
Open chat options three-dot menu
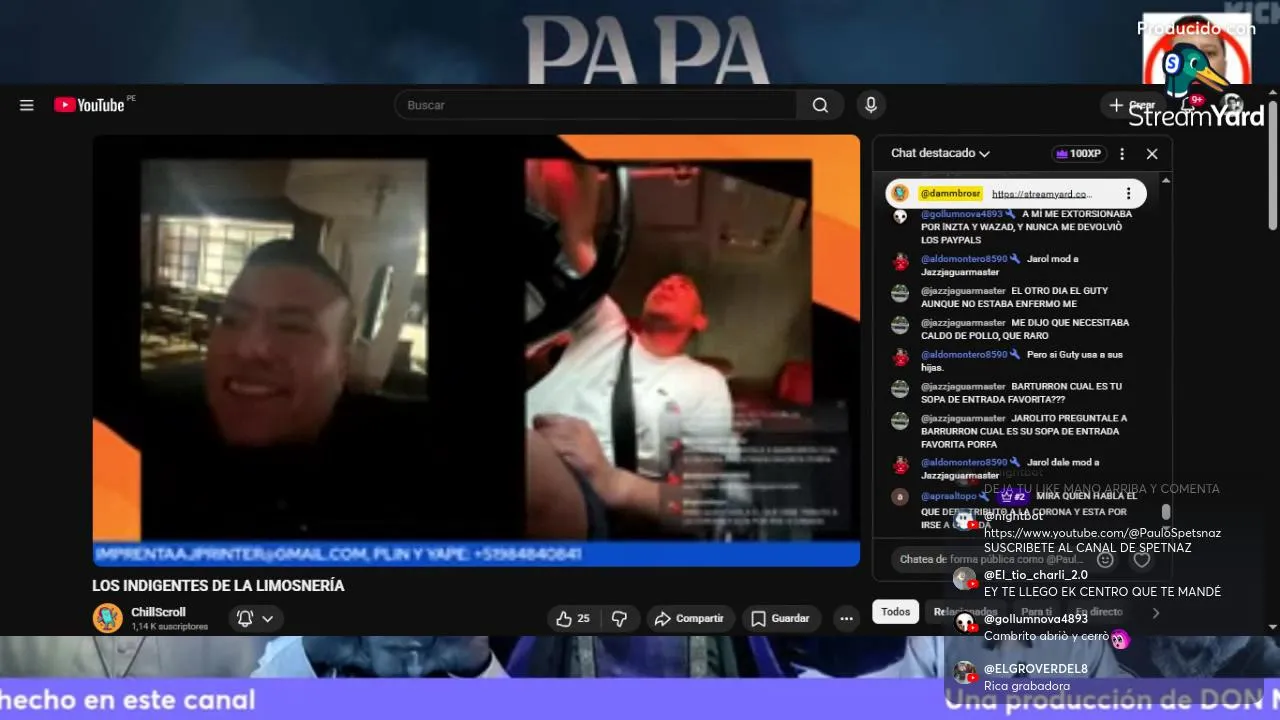(1122, 154)
